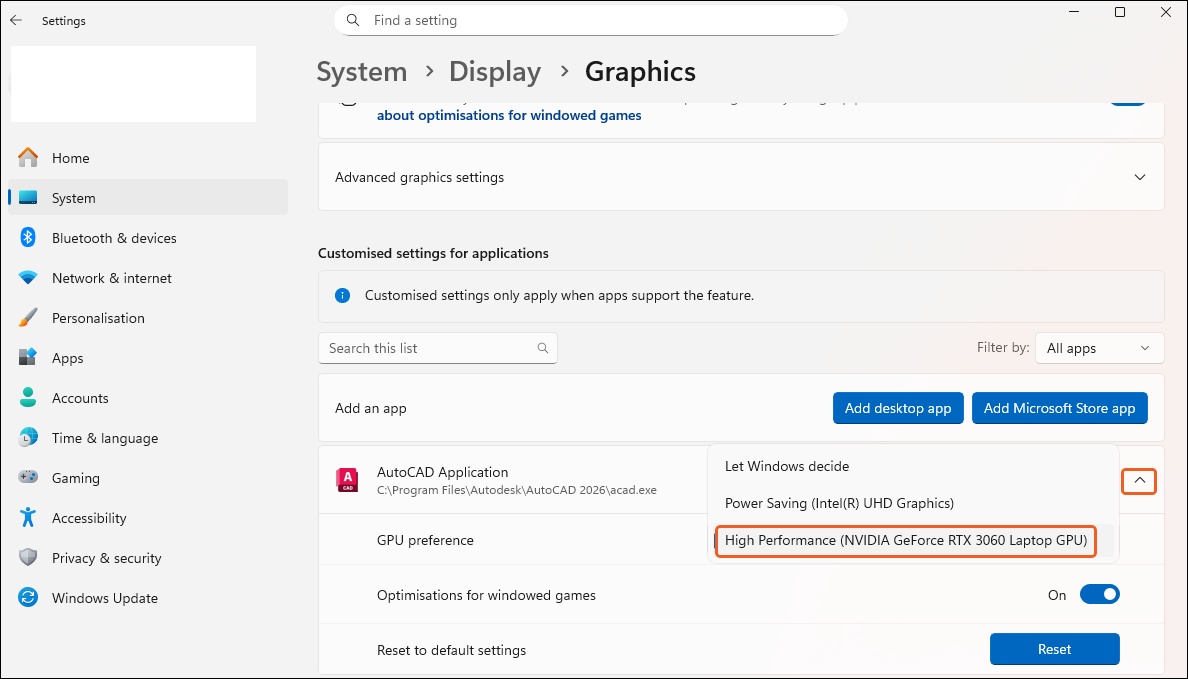Click the Personalisation paintbrush icon
Image resolution: width=1188 pixels, height=679 pixels.
coord(28,318)
